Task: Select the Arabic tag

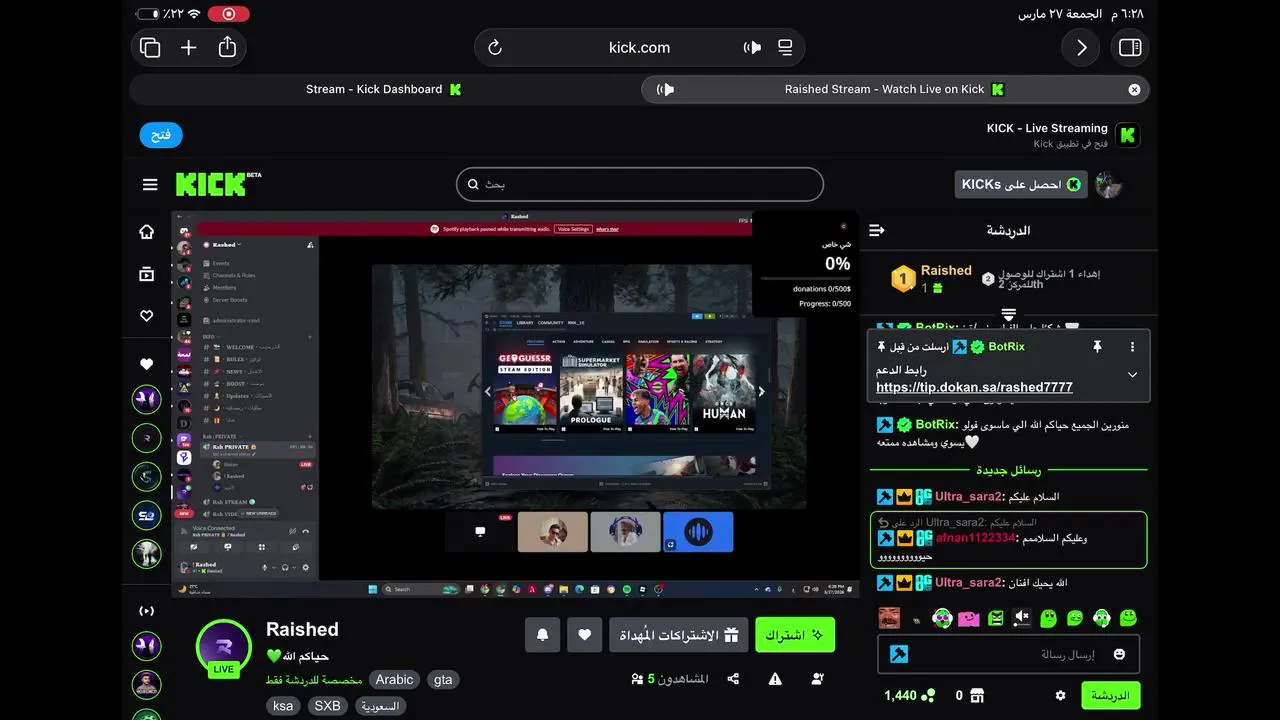Action: coord(394,680)
